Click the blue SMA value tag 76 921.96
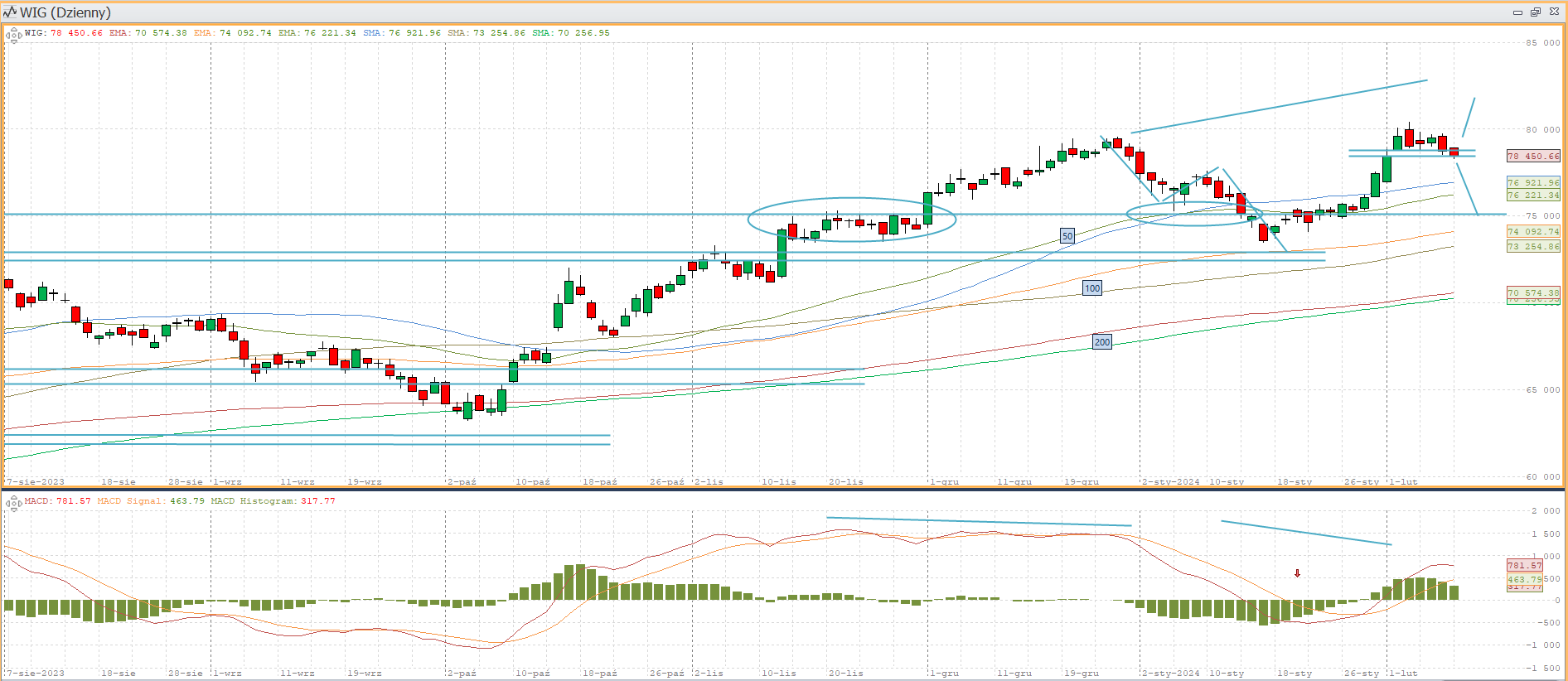1568x681 pixels. 1532,182
